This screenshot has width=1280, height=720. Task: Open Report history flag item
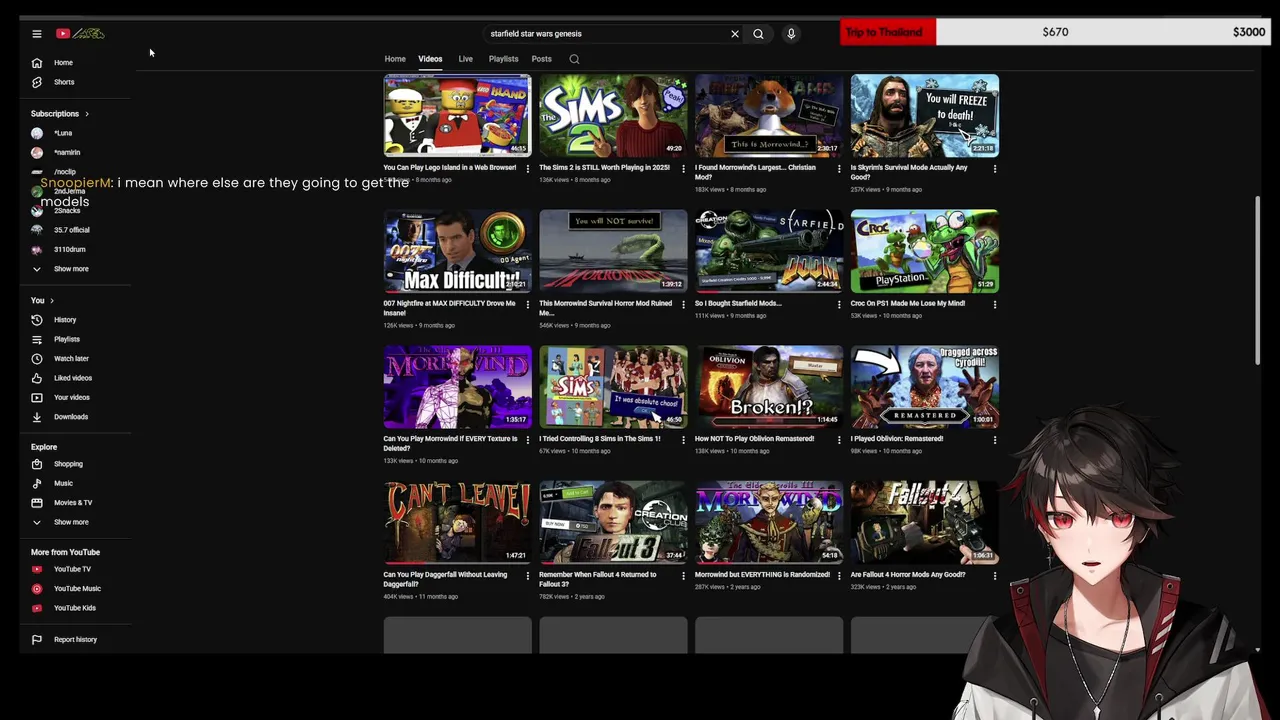pos(75,639)
